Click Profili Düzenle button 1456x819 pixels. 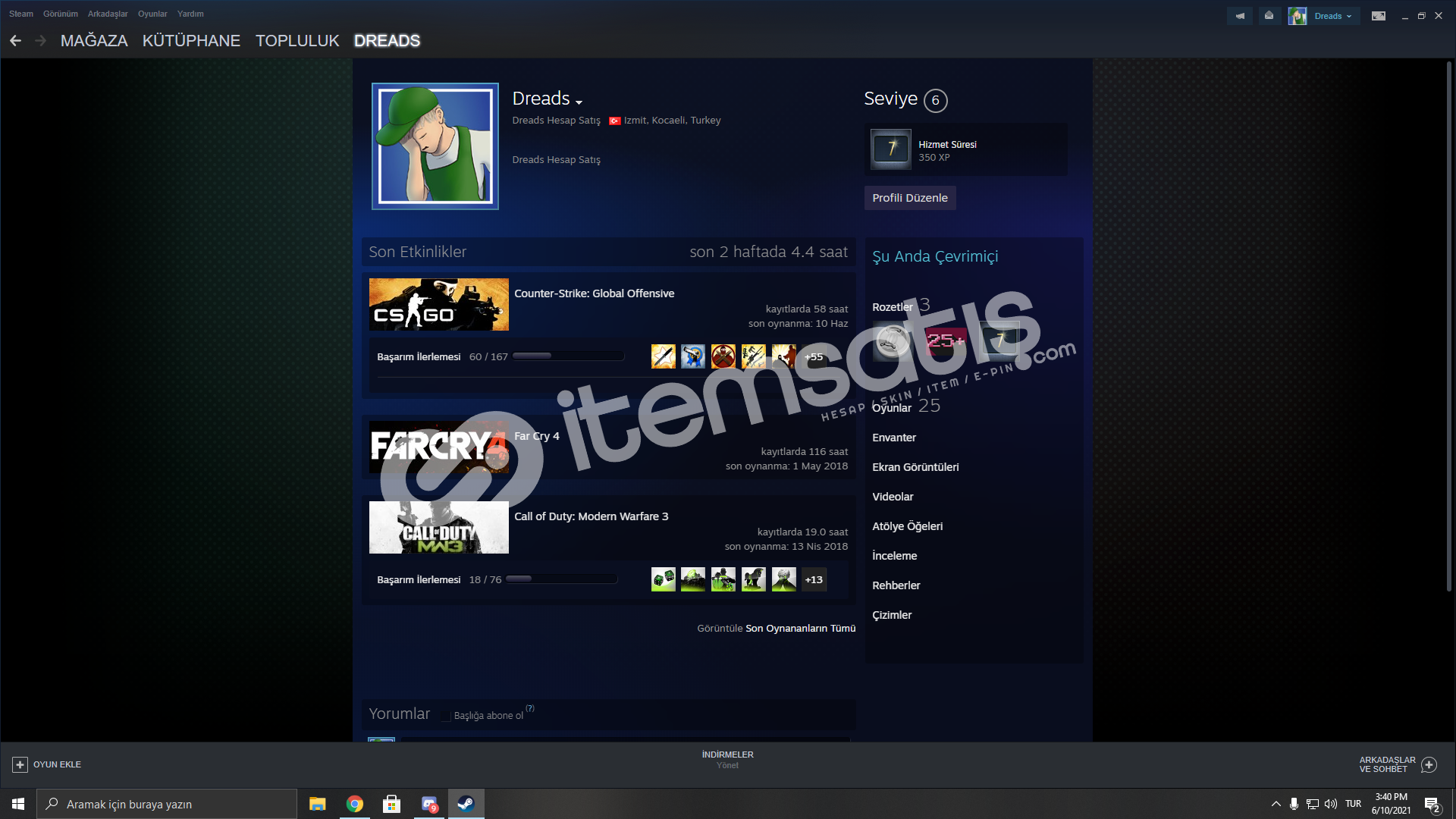tap(910, 198)
